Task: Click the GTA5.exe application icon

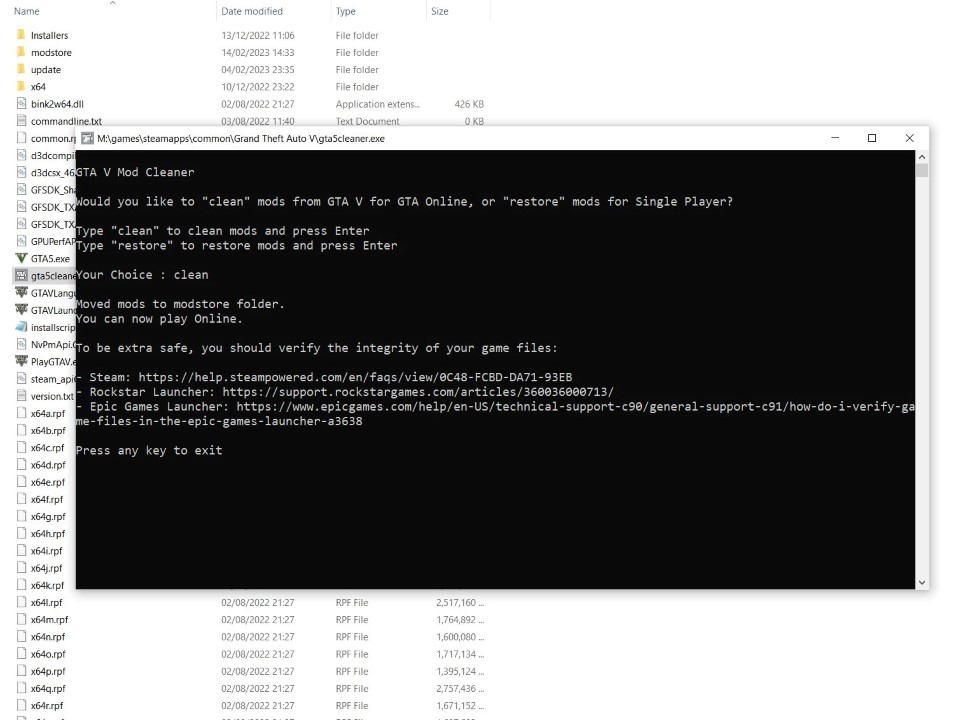Action: [x=21, y=258]
